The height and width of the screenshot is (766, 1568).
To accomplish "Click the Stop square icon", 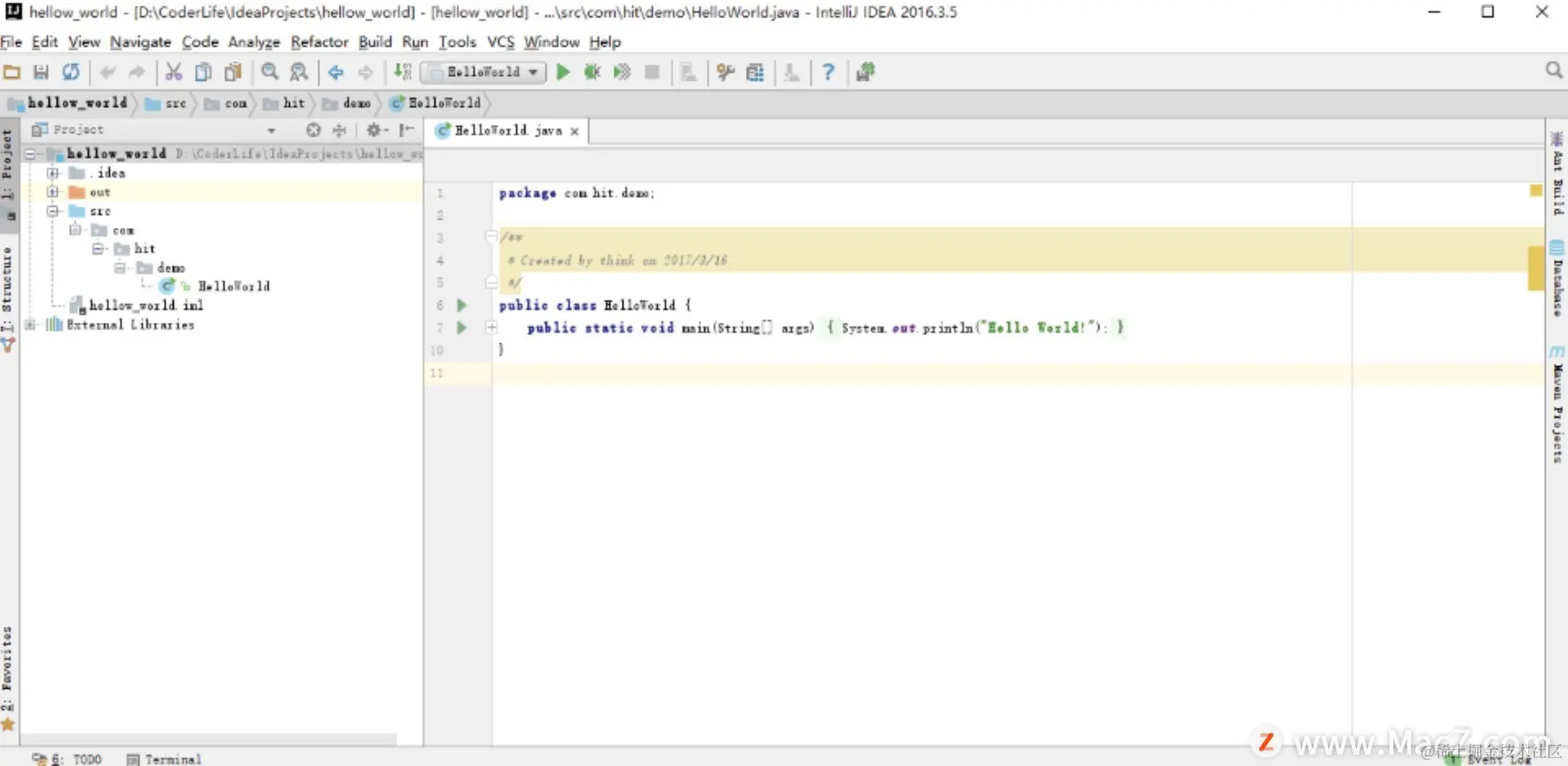I will point(652,72).
